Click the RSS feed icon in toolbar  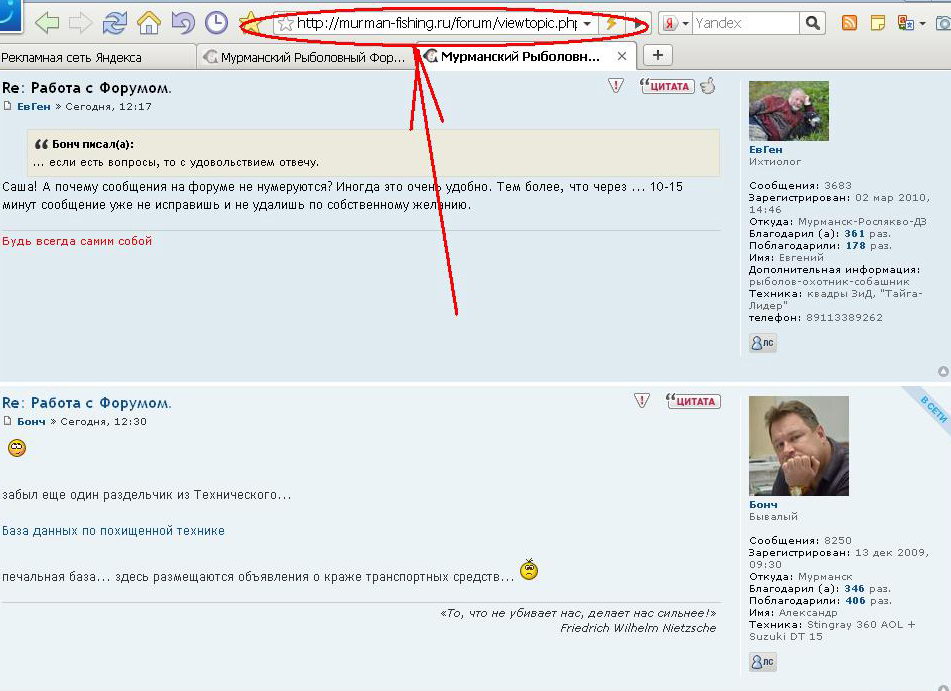pos(849,22)
